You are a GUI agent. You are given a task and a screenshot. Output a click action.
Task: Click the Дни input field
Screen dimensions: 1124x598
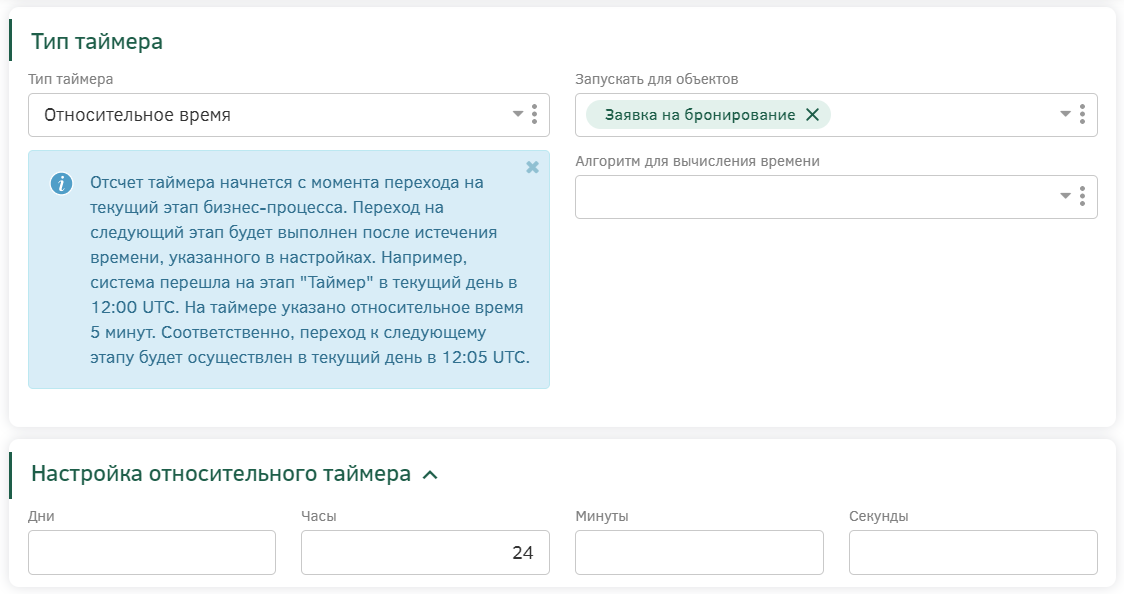click(152, 552)
